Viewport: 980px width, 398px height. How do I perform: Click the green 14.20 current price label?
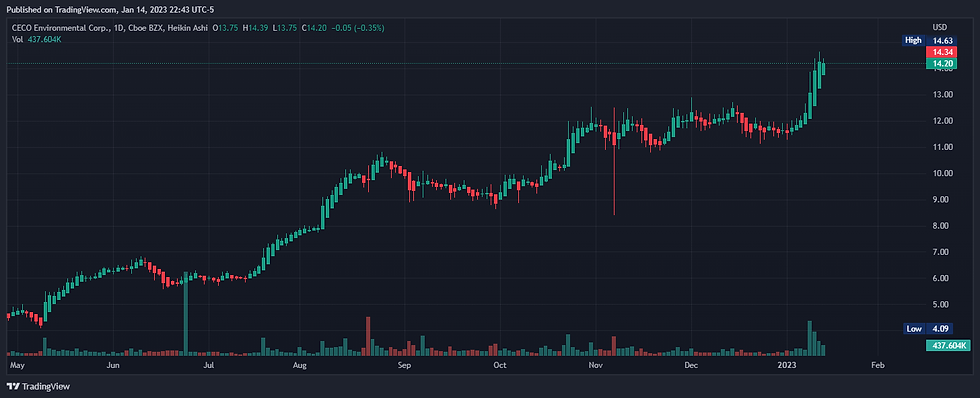coord(942,63)
